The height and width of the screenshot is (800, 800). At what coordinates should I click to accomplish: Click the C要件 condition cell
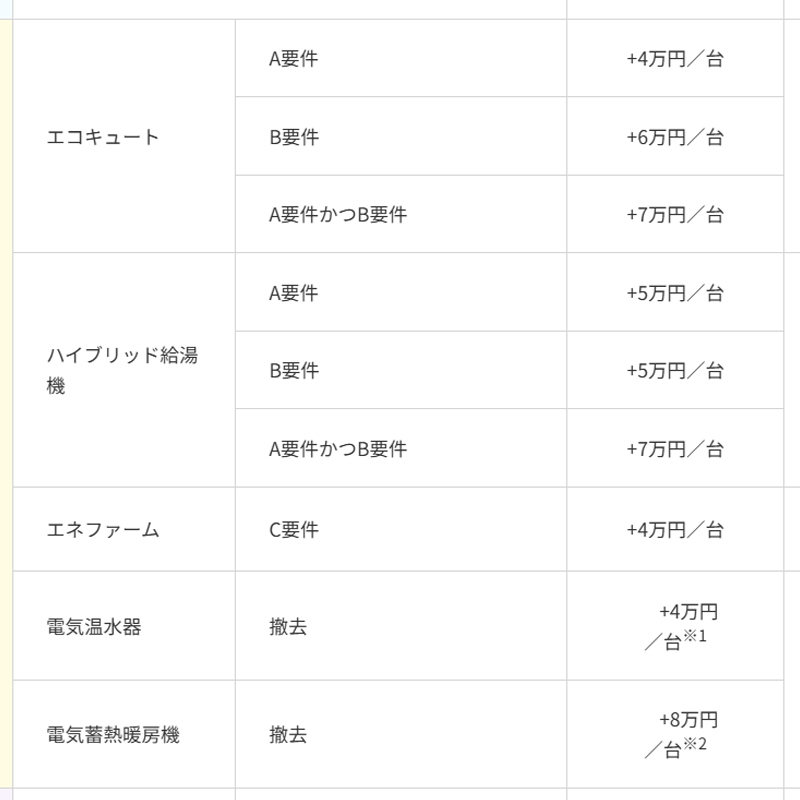pos(401,530)
